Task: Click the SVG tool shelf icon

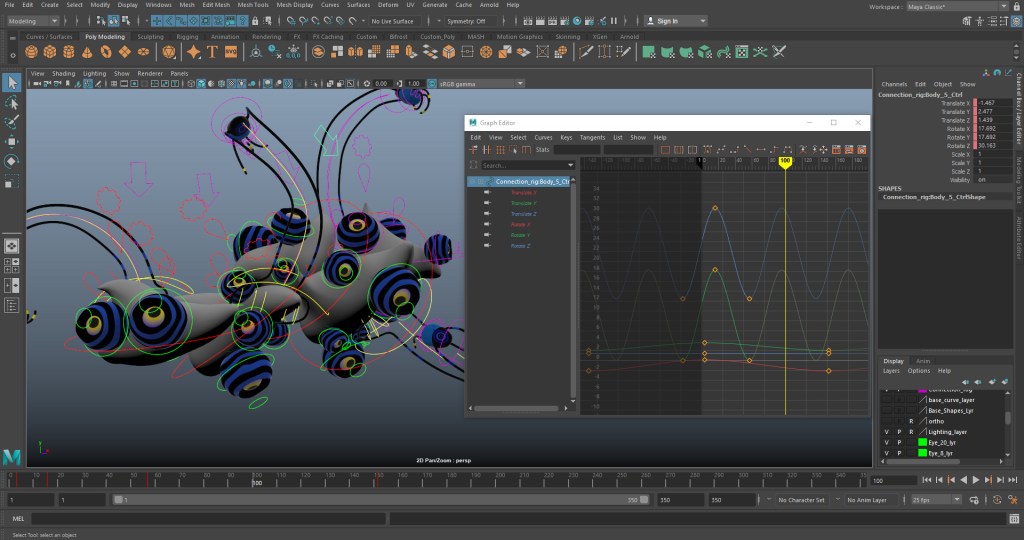Action: [230, 52]
